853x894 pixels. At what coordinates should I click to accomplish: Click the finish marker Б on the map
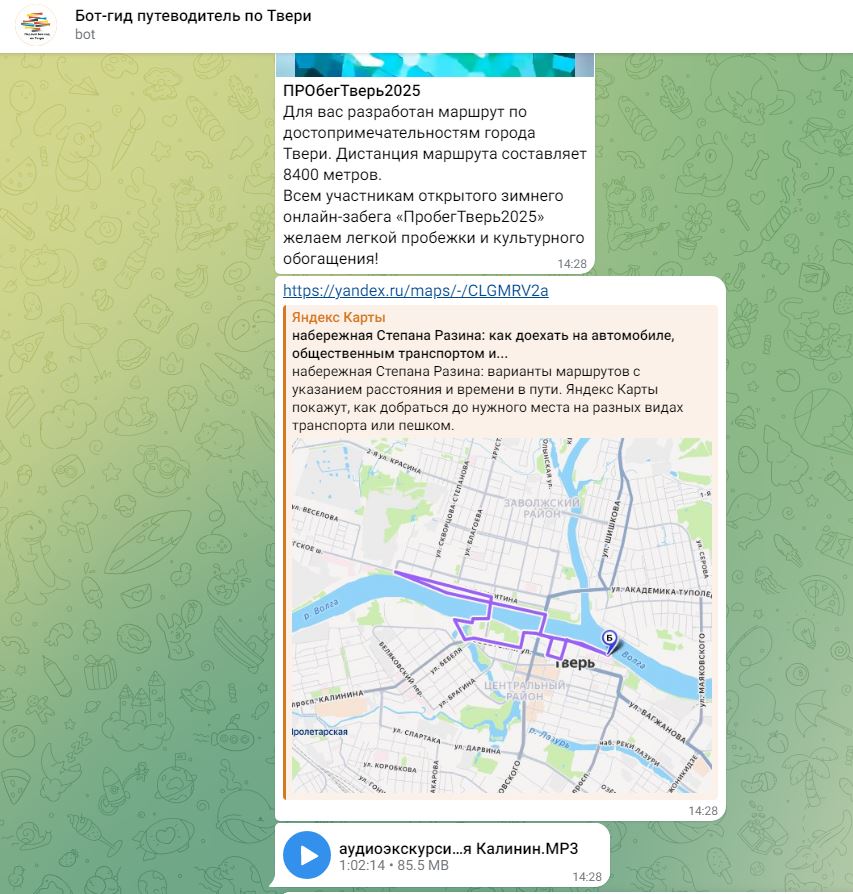tap(609, 636)
